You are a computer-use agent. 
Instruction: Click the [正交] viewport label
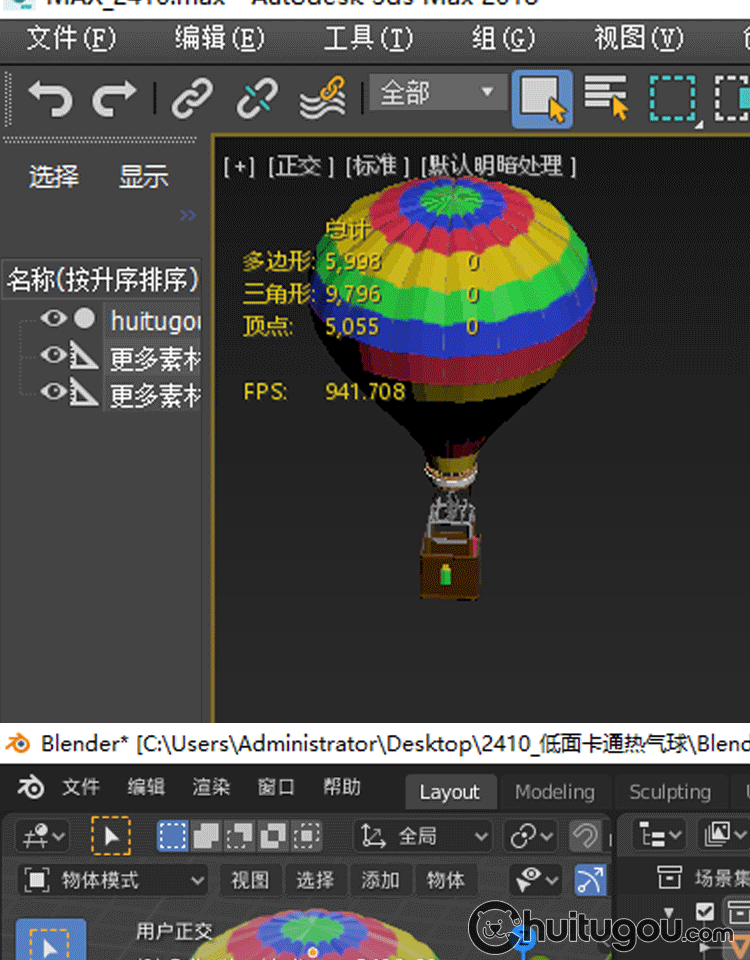[300, 166]
